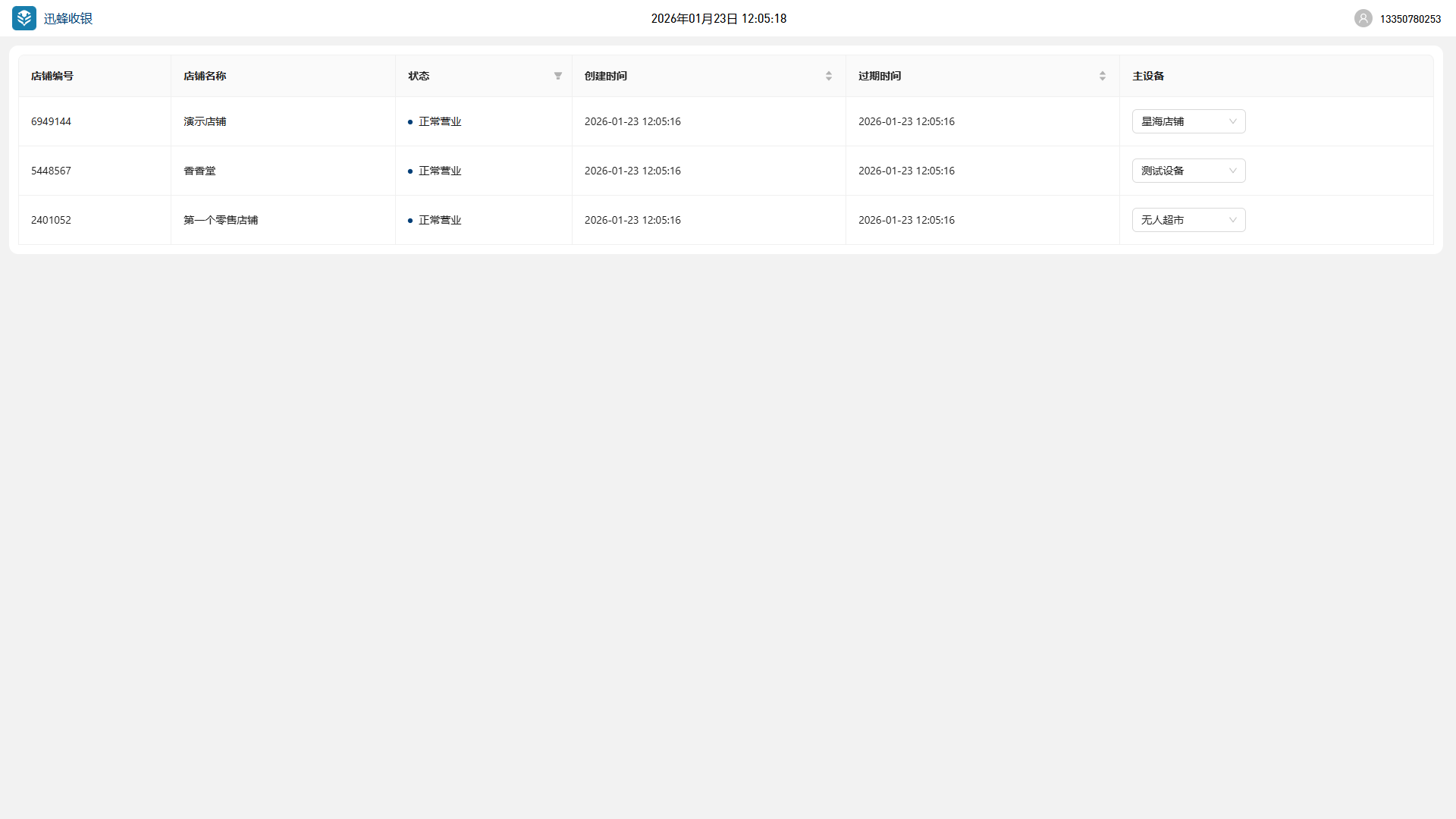Open the 无人超市 main device dropdown
The width and height of the screenshot is (1456, 819).
1188,220
